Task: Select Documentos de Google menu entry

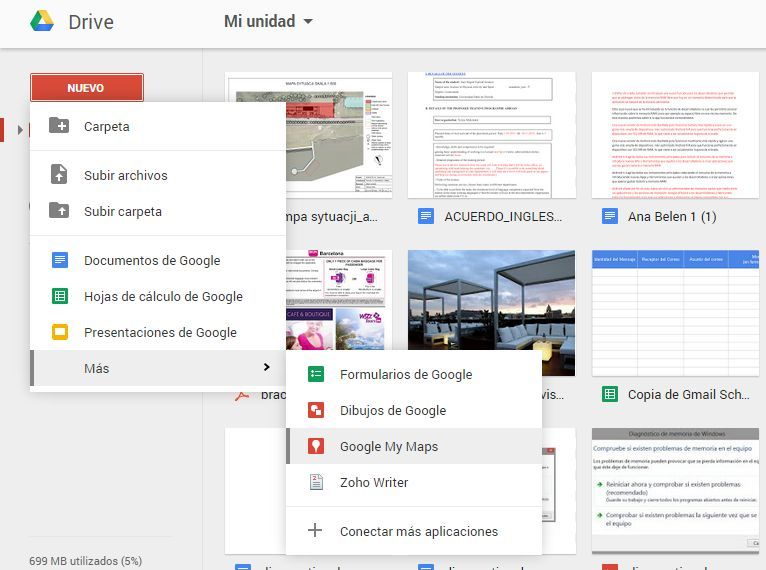Action: point(158,260)
